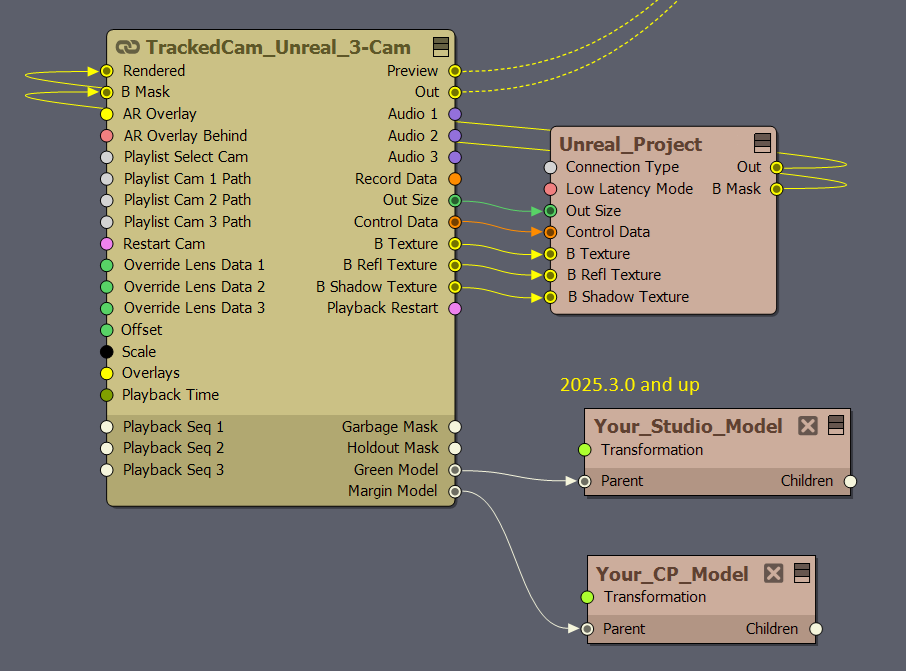Select the Record Data orange output pin
This screenshot has height=671, width=906.
point(455,179)
